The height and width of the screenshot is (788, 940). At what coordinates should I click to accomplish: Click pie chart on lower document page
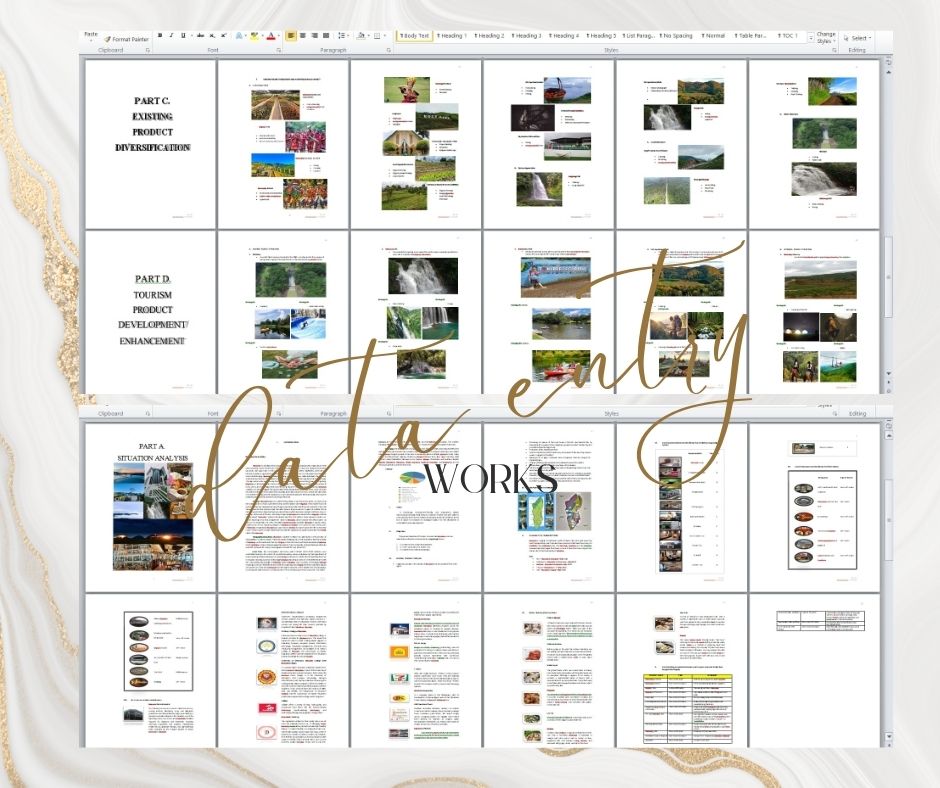coord(411,478)
